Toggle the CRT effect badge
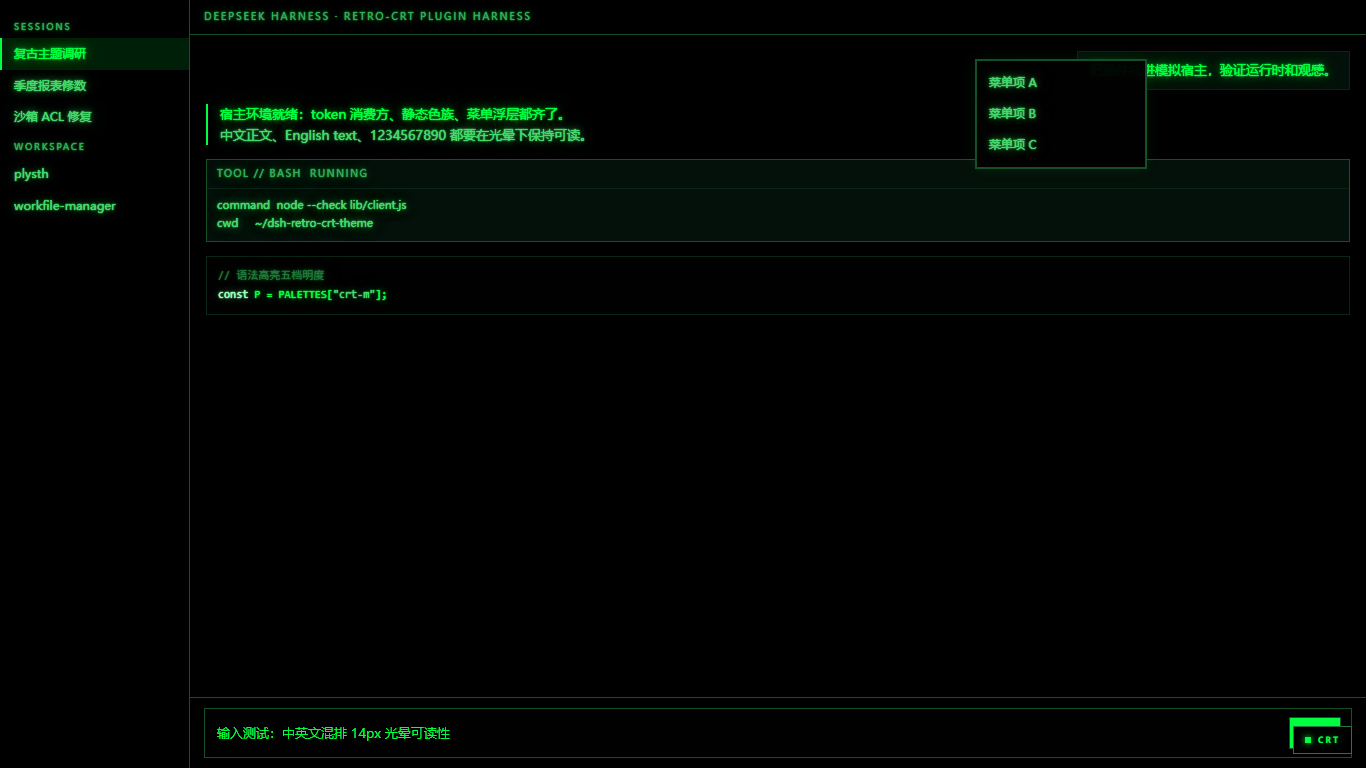 click(1322, 740)
